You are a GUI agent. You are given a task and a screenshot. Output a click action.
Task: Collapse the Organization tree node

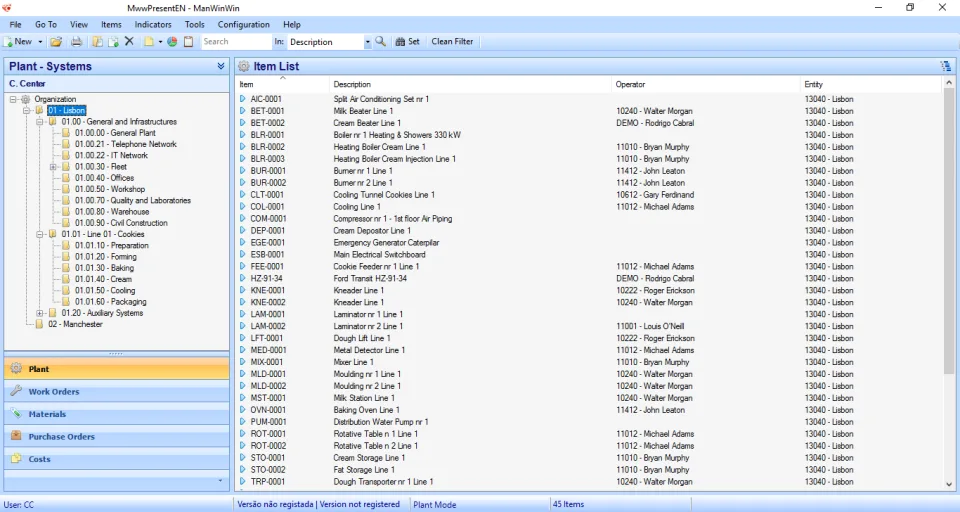pyautogui.click(x=13, y=99)
